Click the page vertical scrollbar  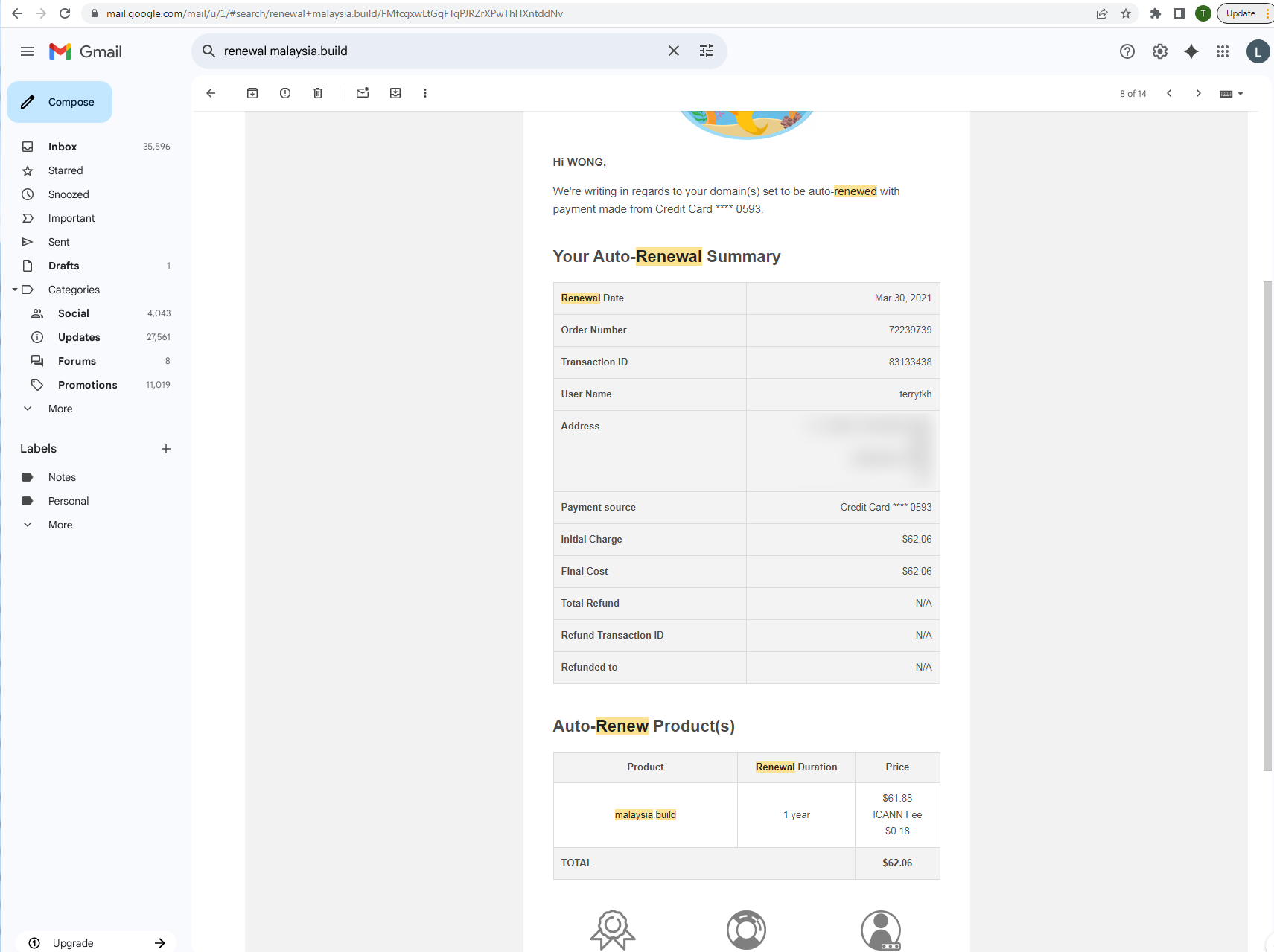pyautogui.click(x=1267, y=526)
